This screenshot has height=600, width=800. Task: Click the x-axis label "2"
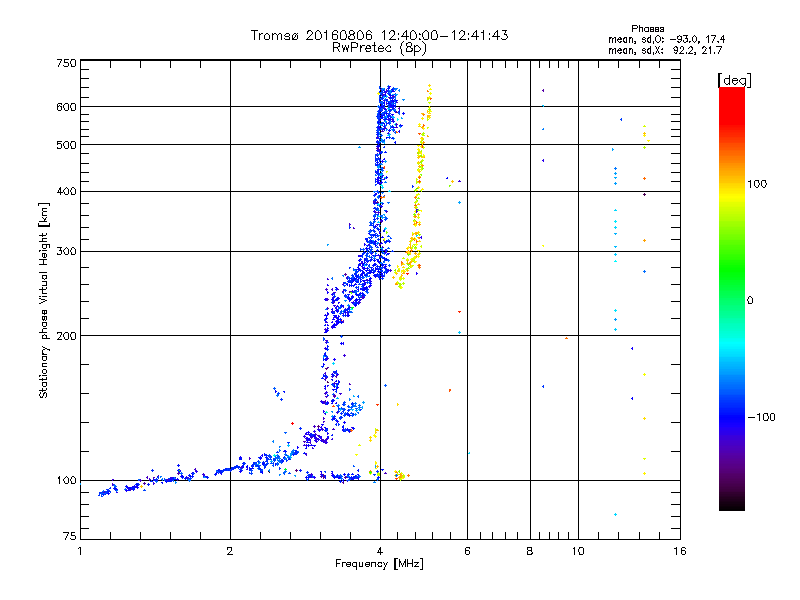click(230, 551)
